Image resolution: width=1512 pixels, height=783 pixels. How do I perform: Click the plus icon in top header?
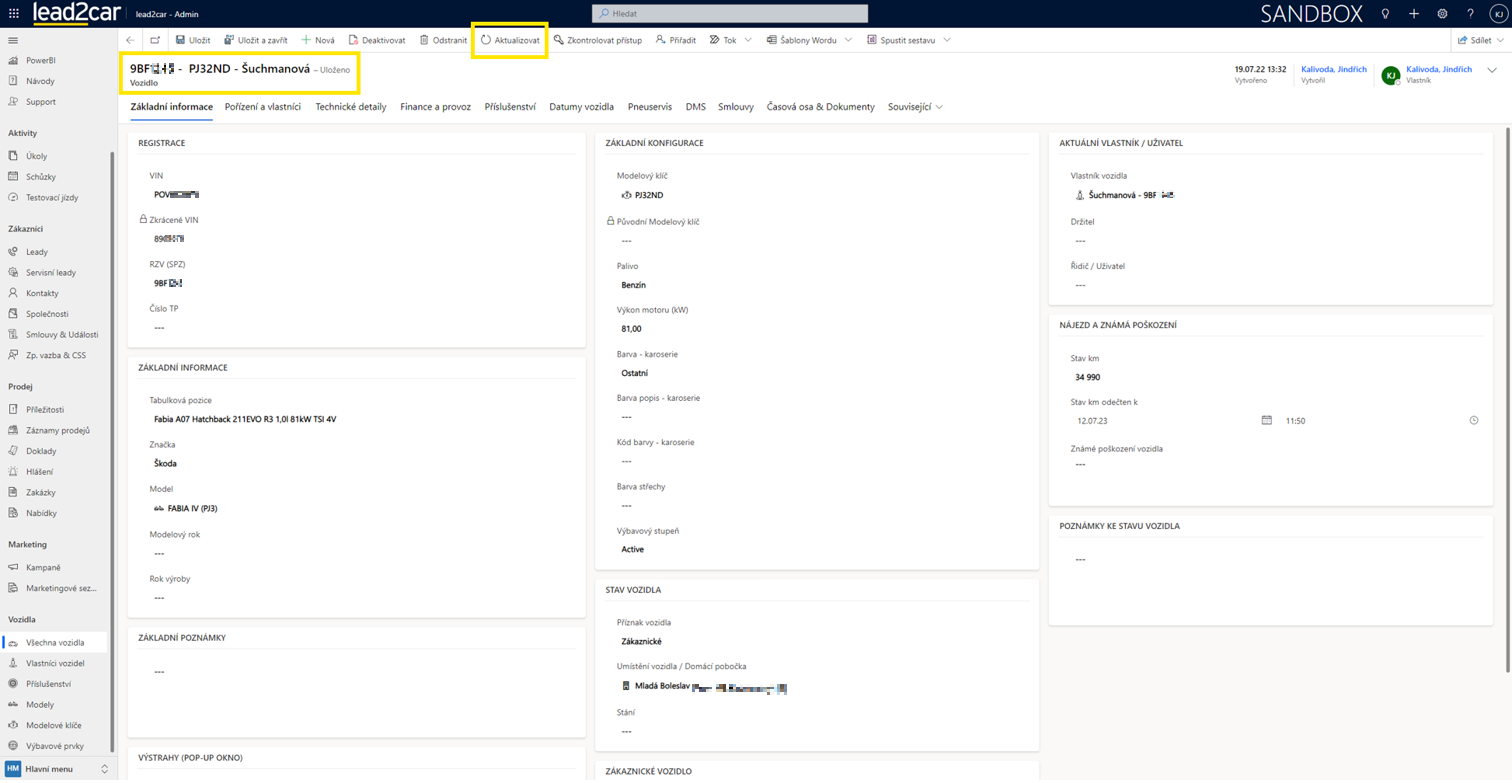pos(1414,14)
